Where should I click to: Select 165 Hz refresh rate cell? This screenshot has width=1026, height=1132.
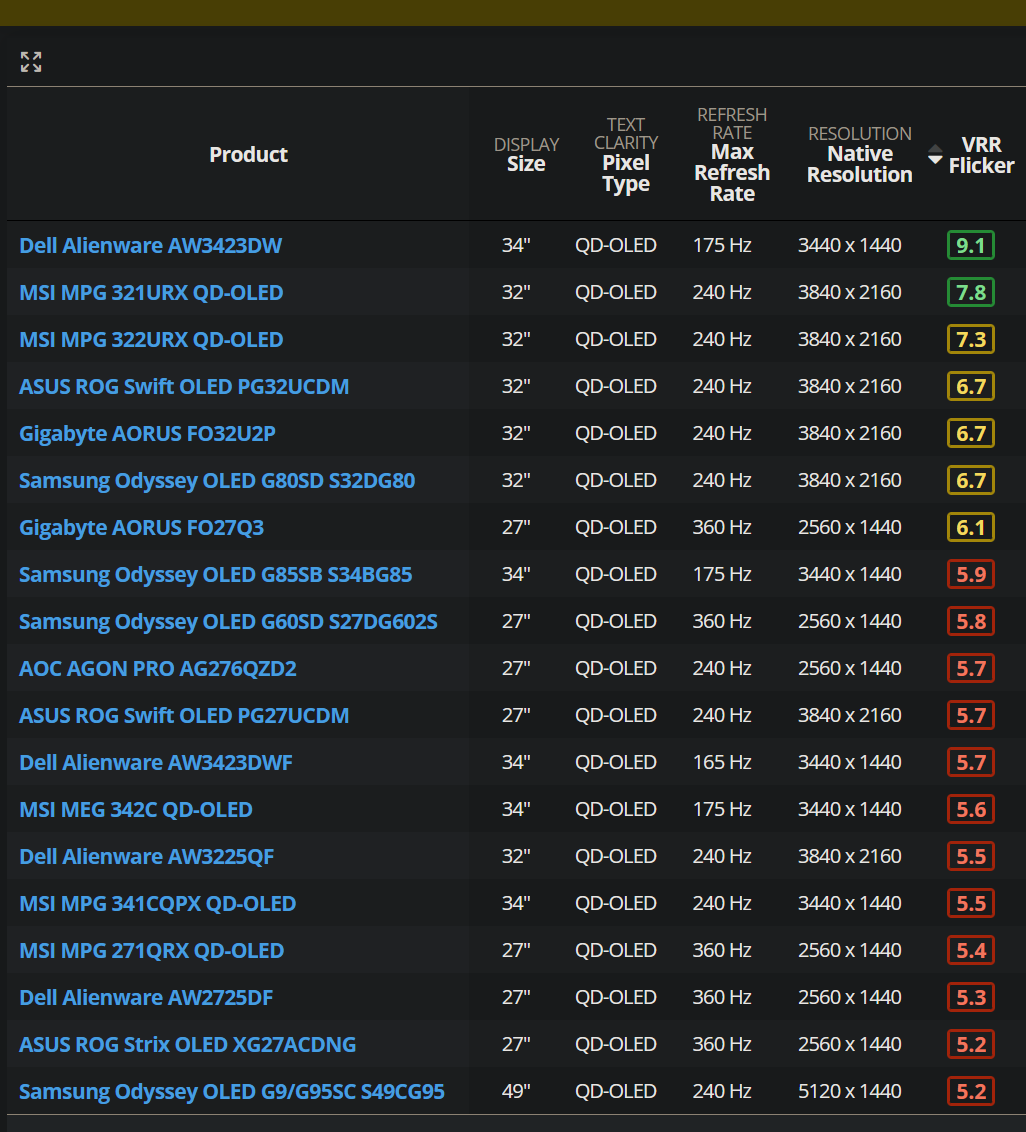pos(722,762)
